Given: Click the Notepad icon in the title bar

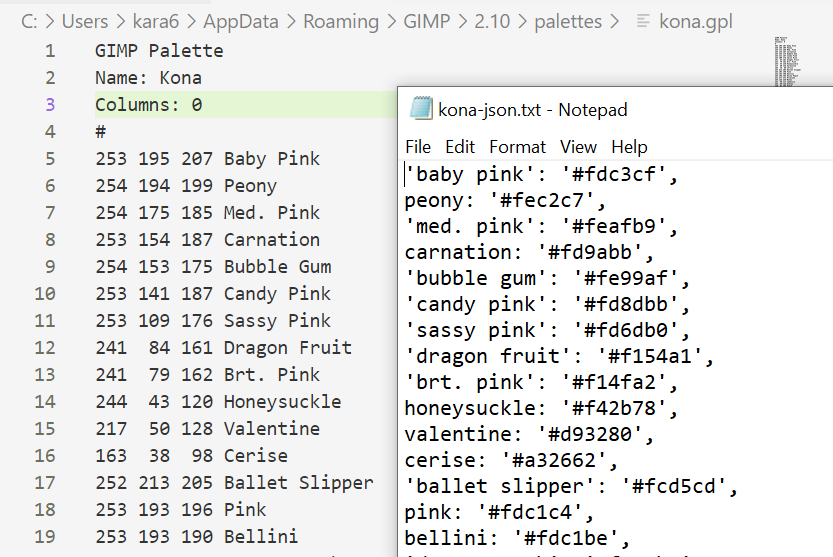Looking at the screenshot, I should point(421,109).
